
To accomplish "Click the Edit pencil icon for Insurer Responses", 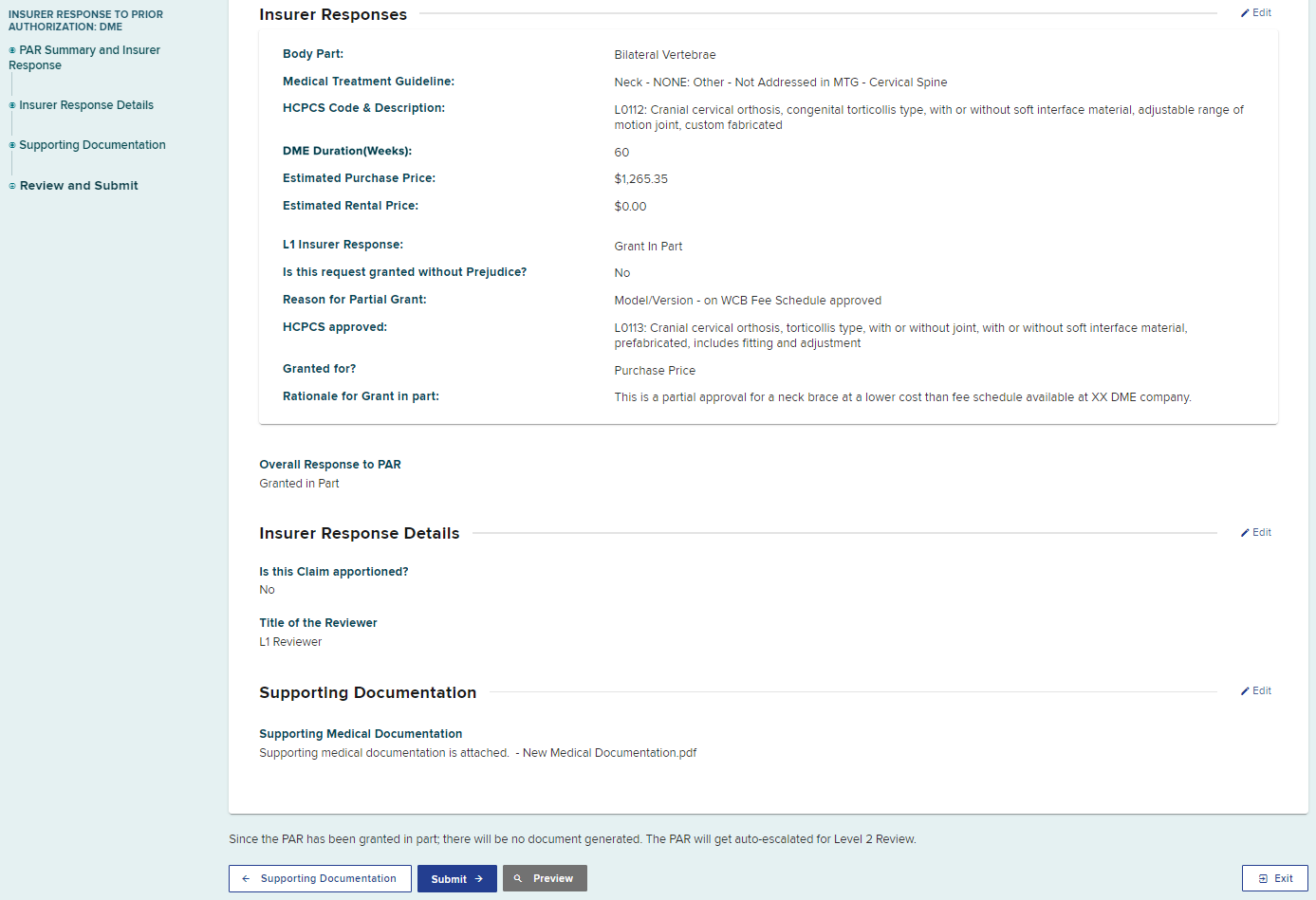I will coord(1247,12).
